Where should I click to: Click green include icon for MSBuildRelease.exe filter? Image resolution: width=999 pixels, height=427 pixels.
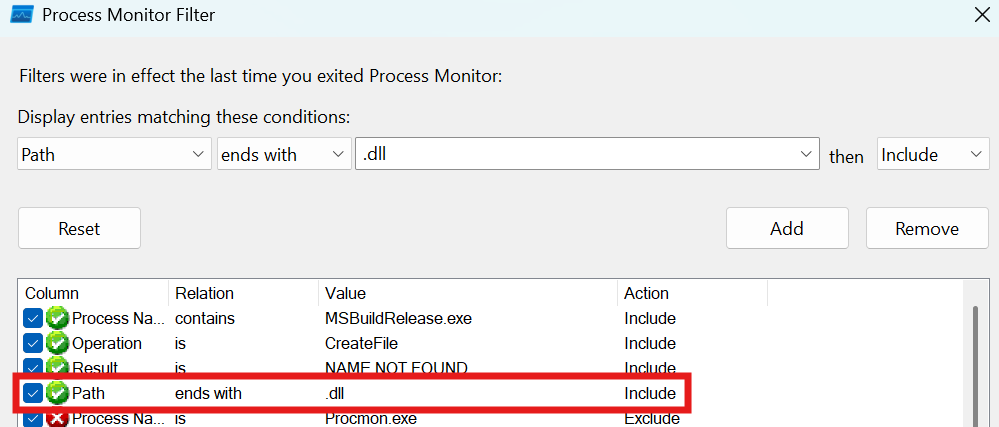pyautogui.click(x=57, y=318)
